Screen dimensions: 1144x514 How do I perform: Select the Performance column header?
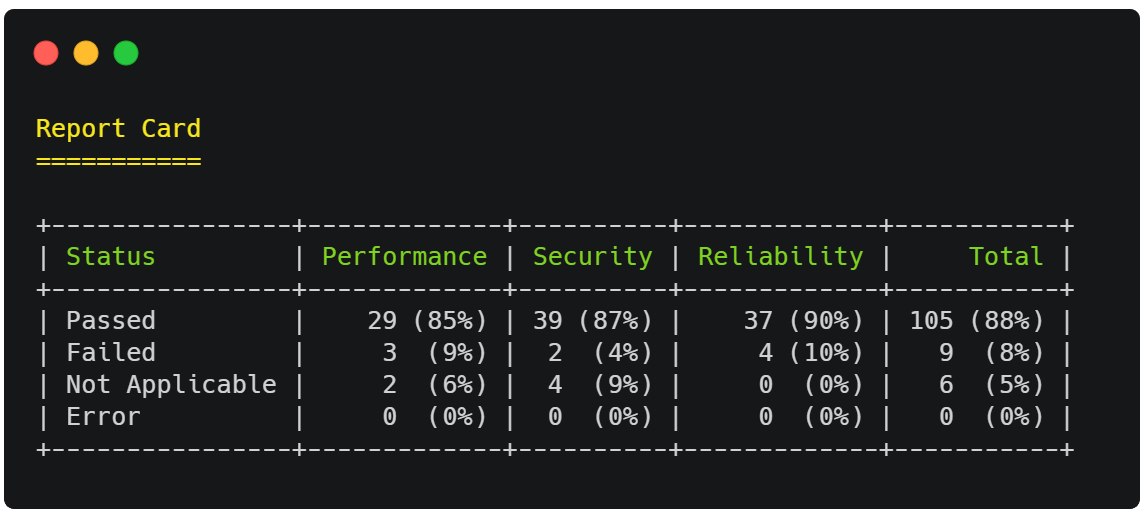point(404,257)
